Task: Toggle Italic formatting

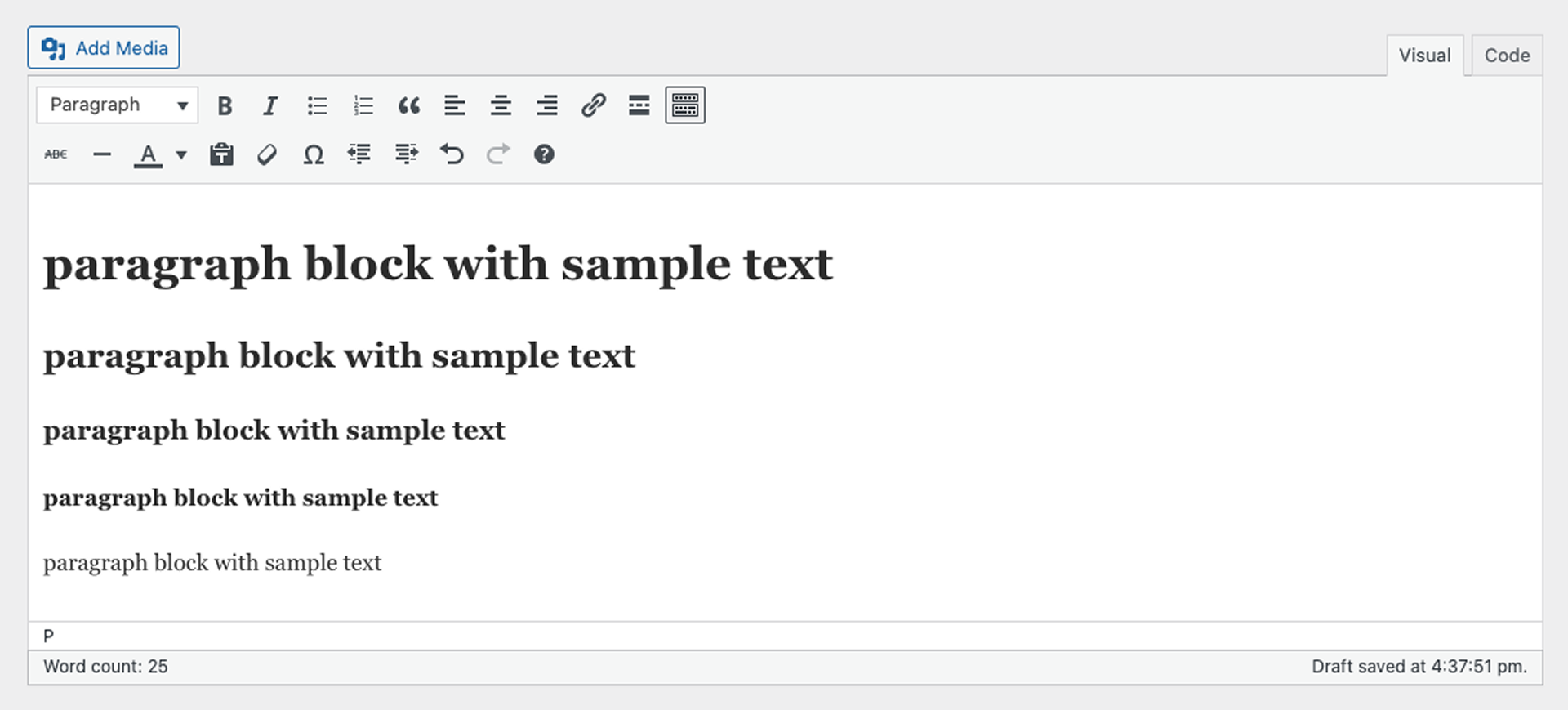Action: point(270,105)
